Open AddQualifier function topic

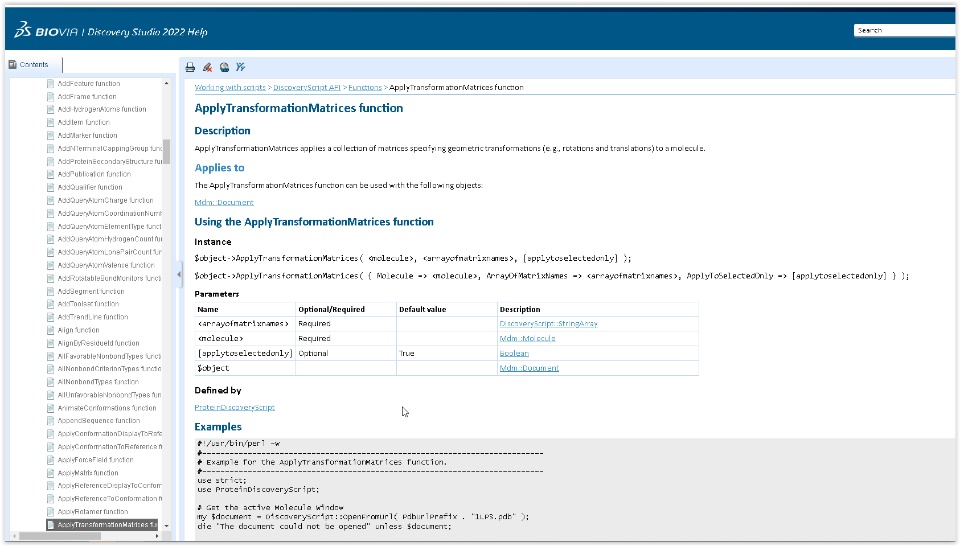(x=89, y=187)
